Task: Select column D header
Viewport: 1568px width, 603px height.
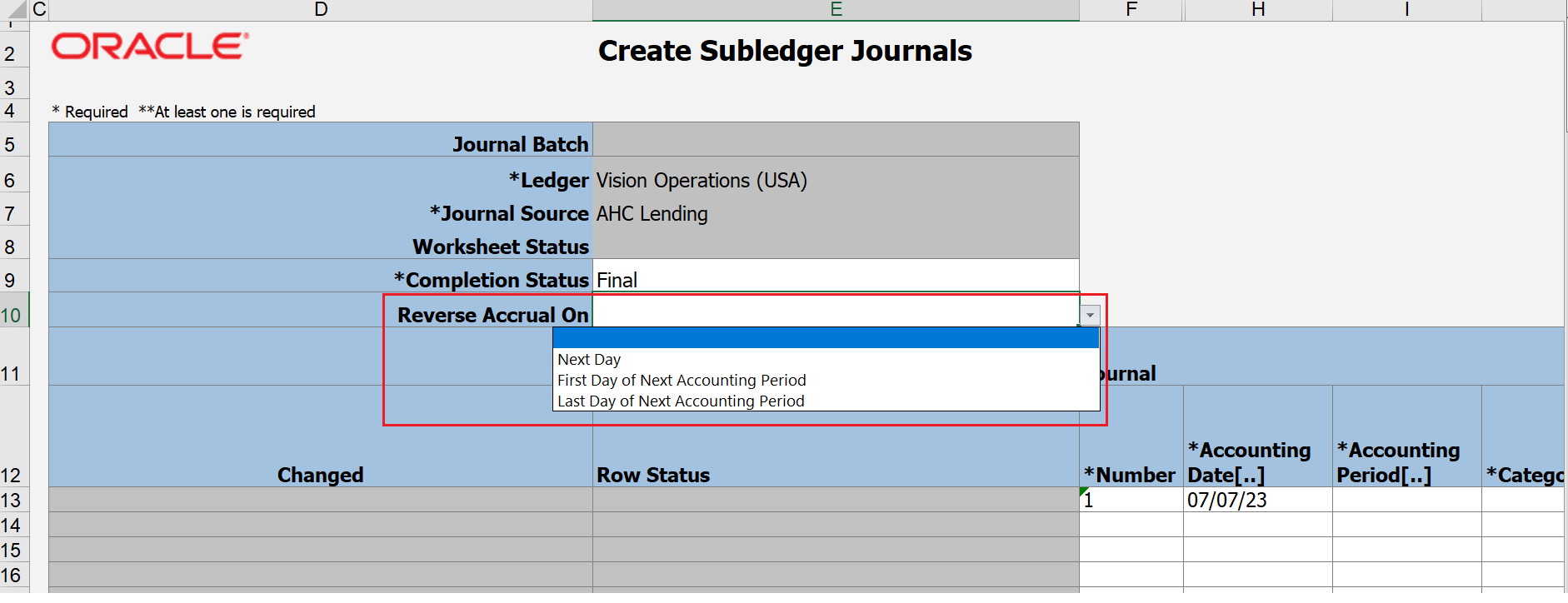Action: [x=321, y=10]
